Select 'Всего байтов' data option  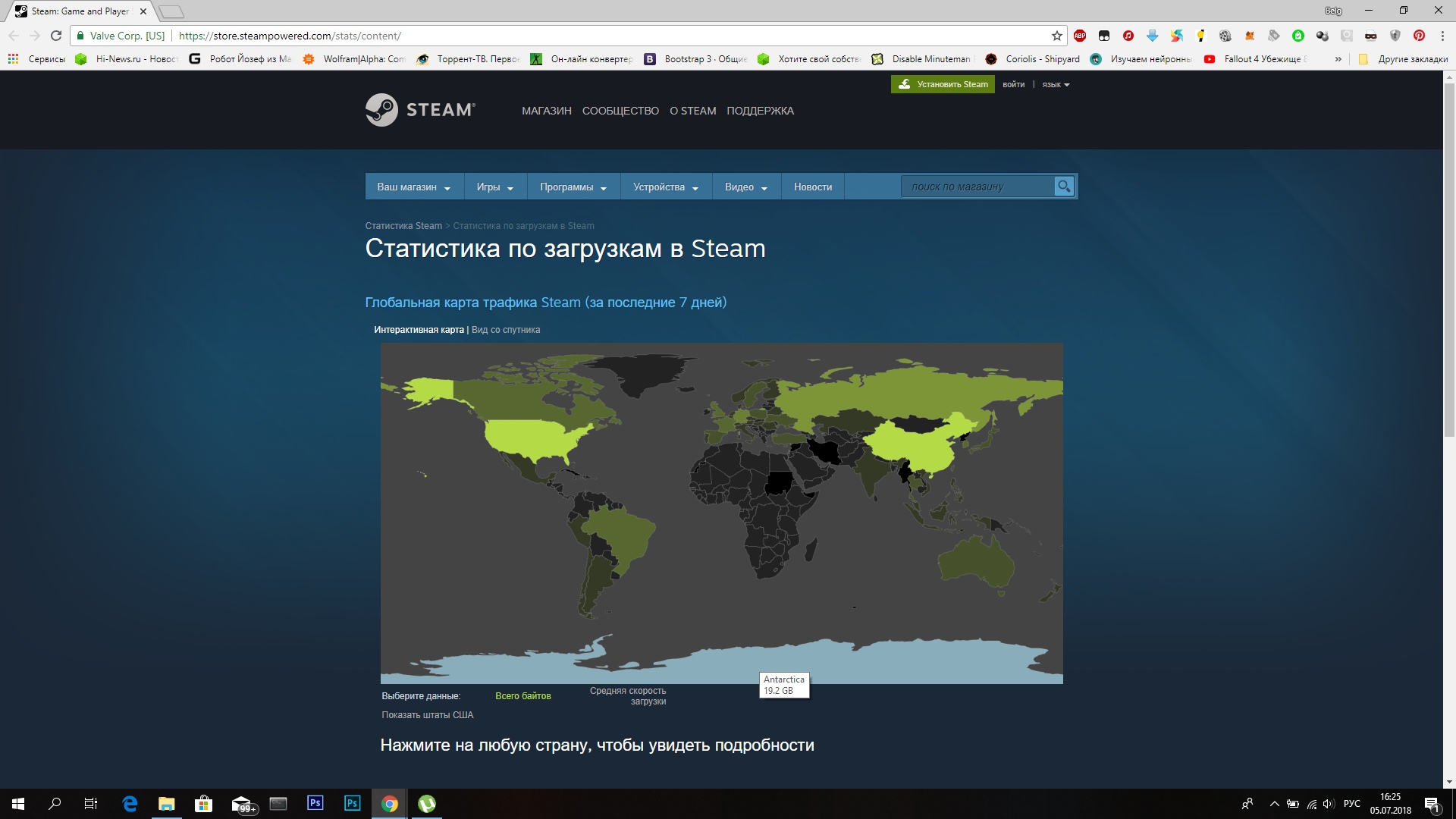[x=523, y=696]
